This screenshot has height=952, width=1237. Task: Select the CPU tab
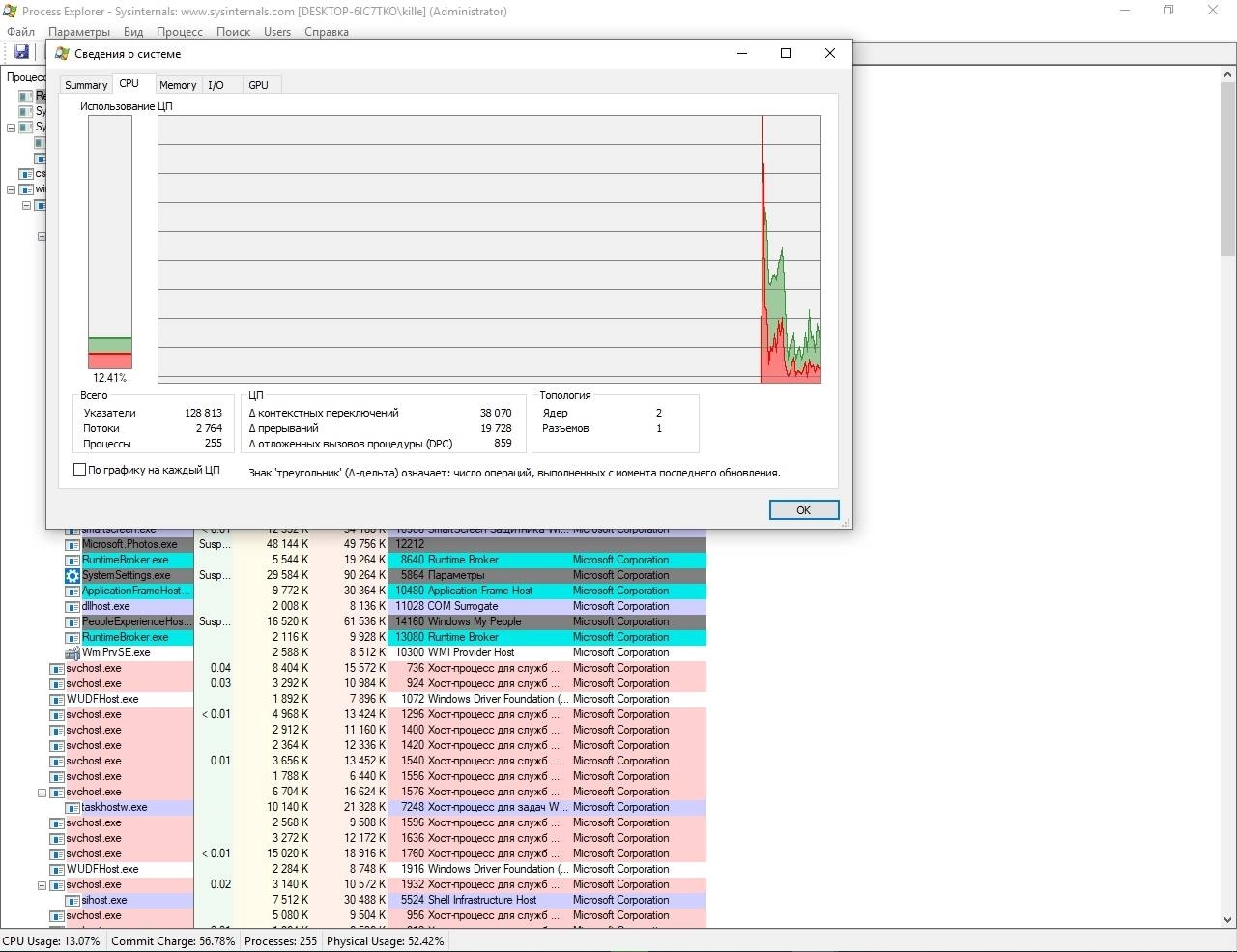[x=129, y=84]
